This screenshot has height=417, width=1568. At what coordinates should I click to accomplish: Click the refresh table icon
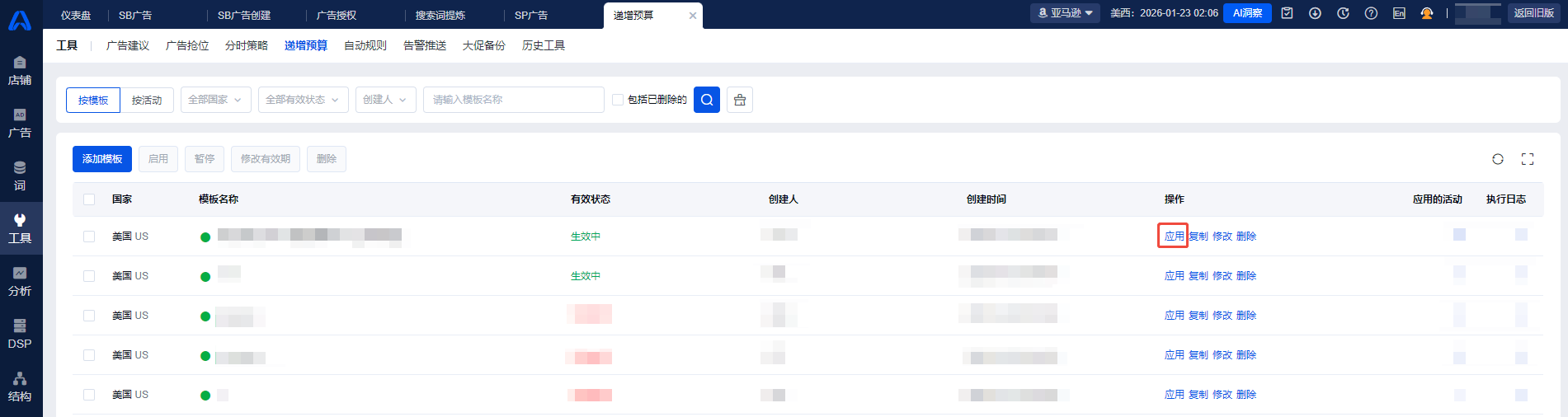click(x=1498, y=159)
